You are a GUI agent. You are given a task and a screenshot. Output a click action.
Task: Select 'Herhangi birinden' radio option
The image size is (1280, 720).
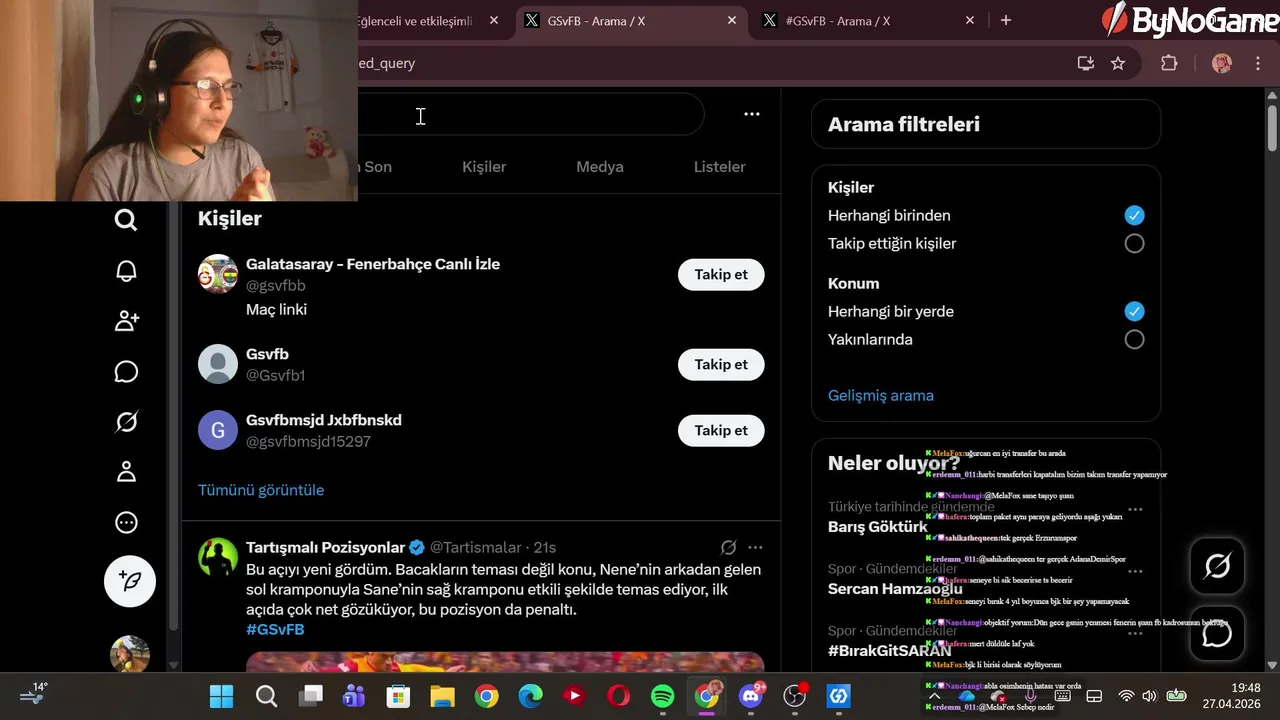click(1134, 215)
